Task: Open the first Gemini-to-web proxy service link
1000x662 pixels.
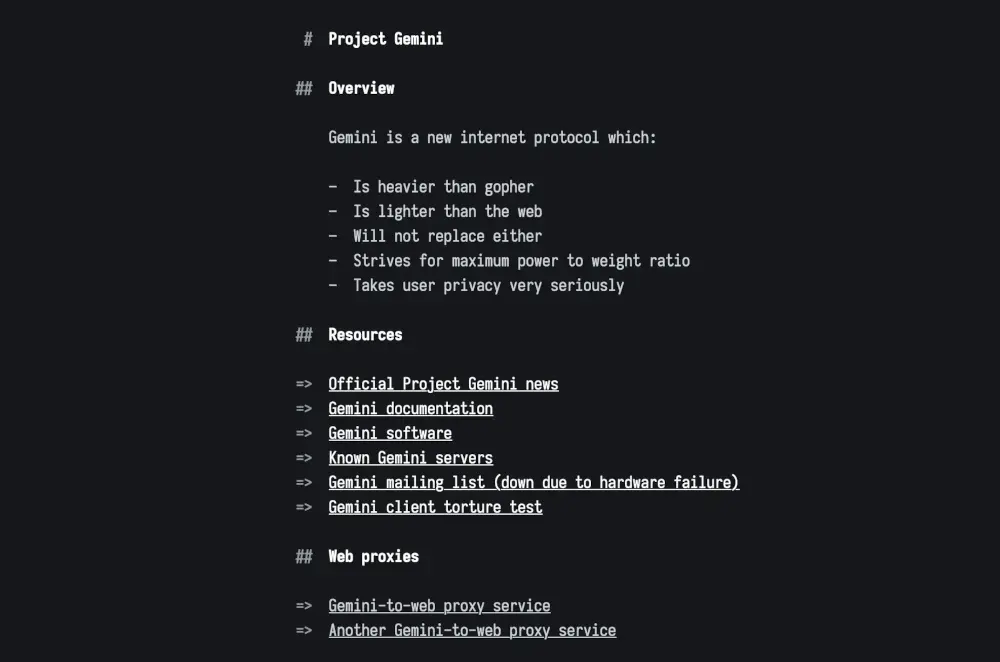Action: [439, 606]
